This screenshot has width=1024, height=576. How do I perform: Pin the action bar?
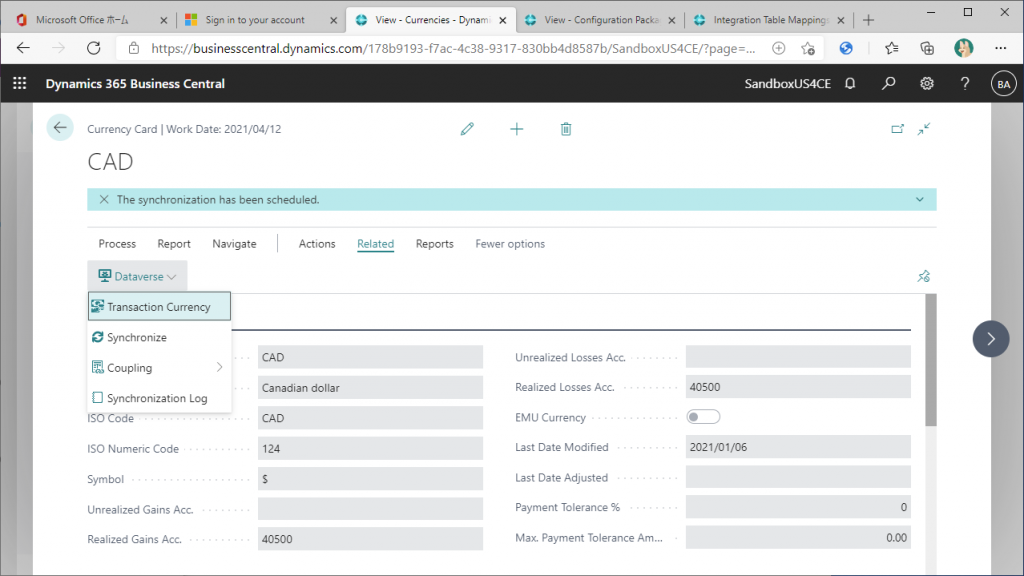click(x=923, y=276)
